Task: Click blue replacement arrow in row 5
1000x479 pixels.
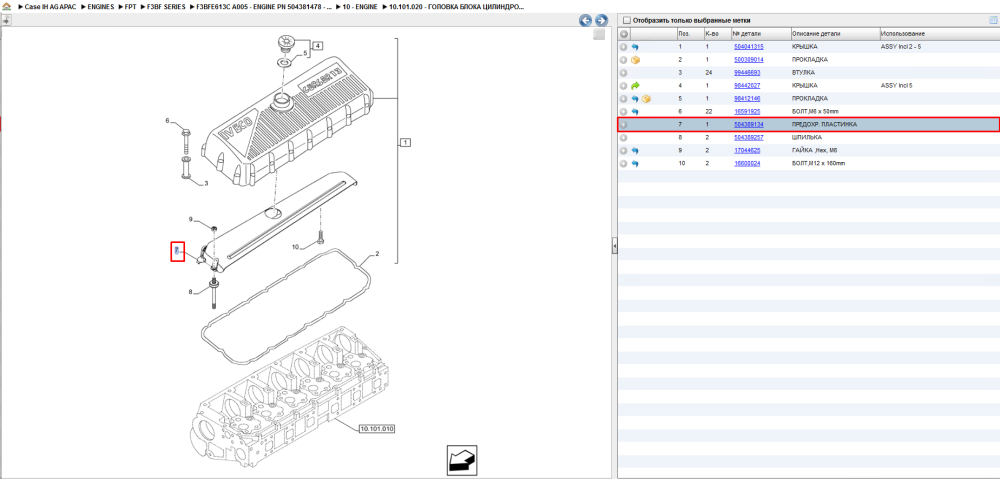Action: (x=635, y=99)
